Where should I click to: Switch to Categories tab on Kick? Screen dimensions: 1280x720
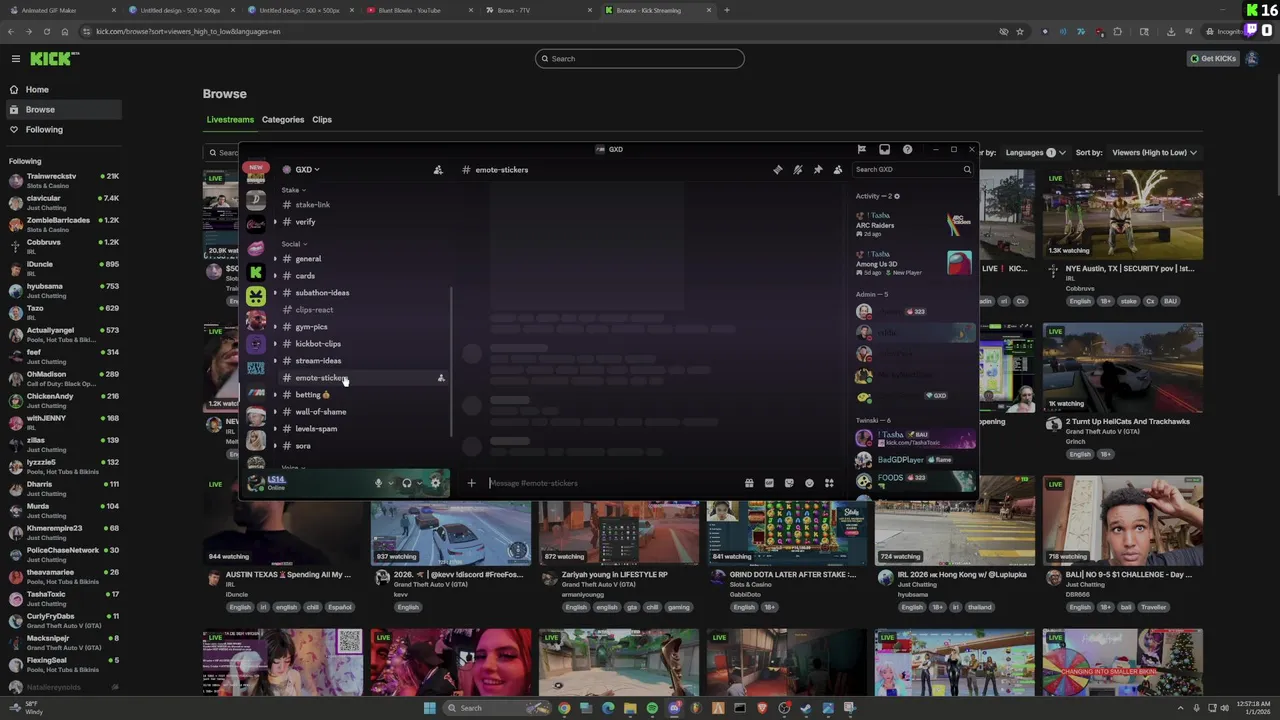tap(283, 120)
